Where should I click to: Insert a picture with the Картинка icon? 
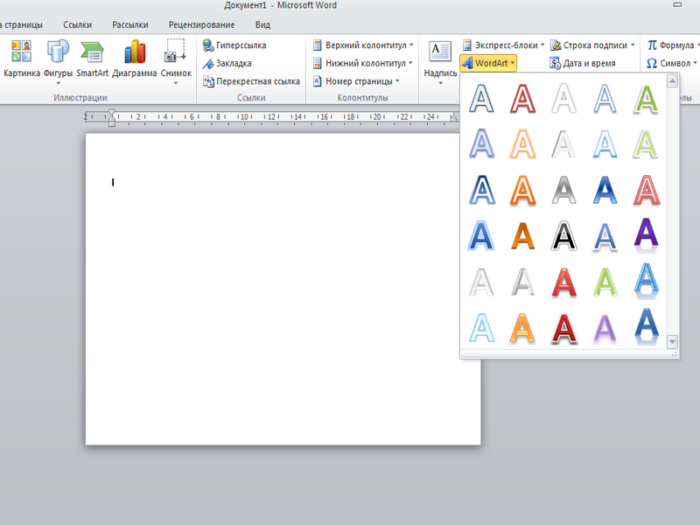[21, 59]
